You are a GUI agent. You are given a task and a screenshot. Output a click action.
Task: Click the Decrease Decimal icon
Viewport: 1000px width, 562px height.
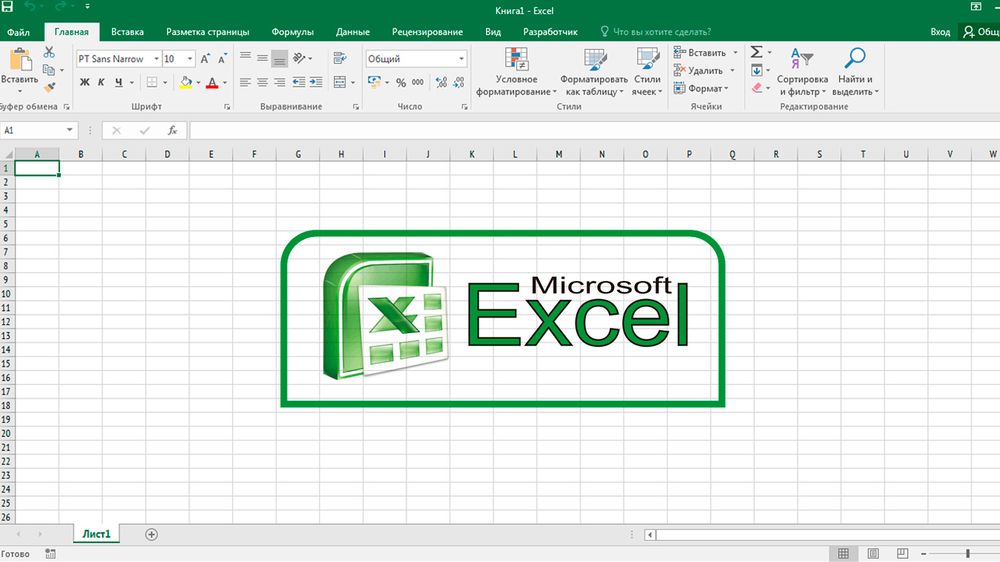pyautogui.click(x=459, y=82)
